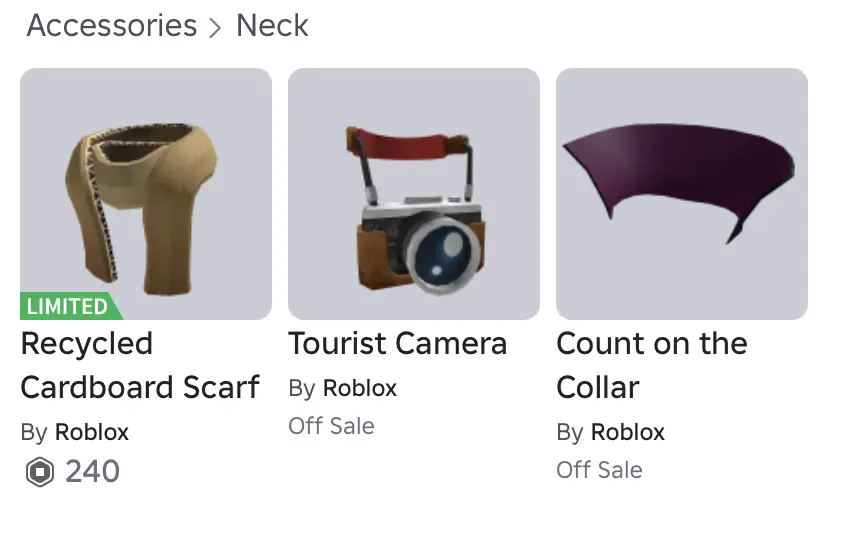Open the Count on the Collar title

pyautogui.click(x=652, y=365)
